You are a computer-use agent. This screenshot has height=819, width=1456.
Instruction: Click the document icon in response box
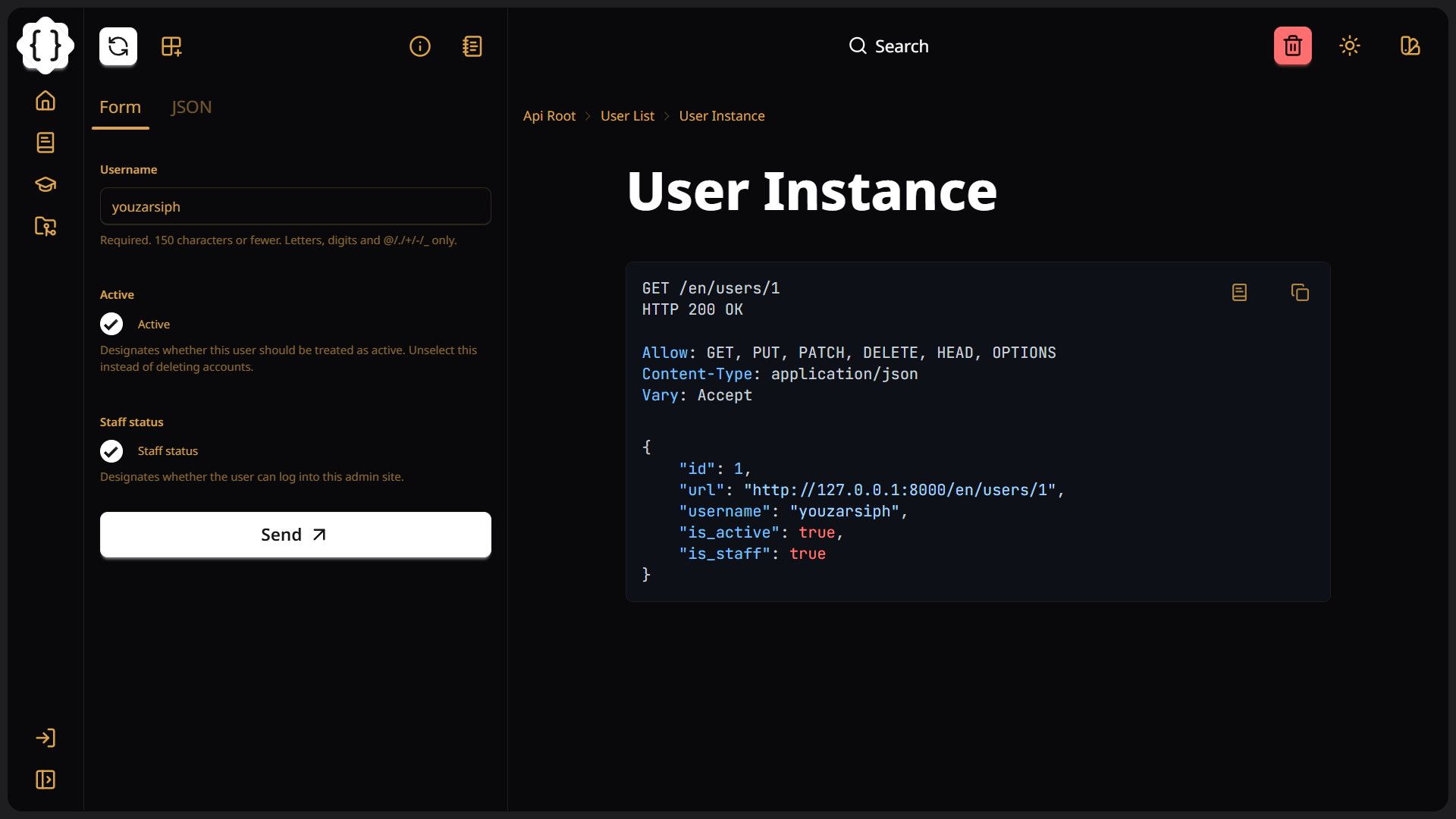pyautogui.click(x=1239, y=293)
